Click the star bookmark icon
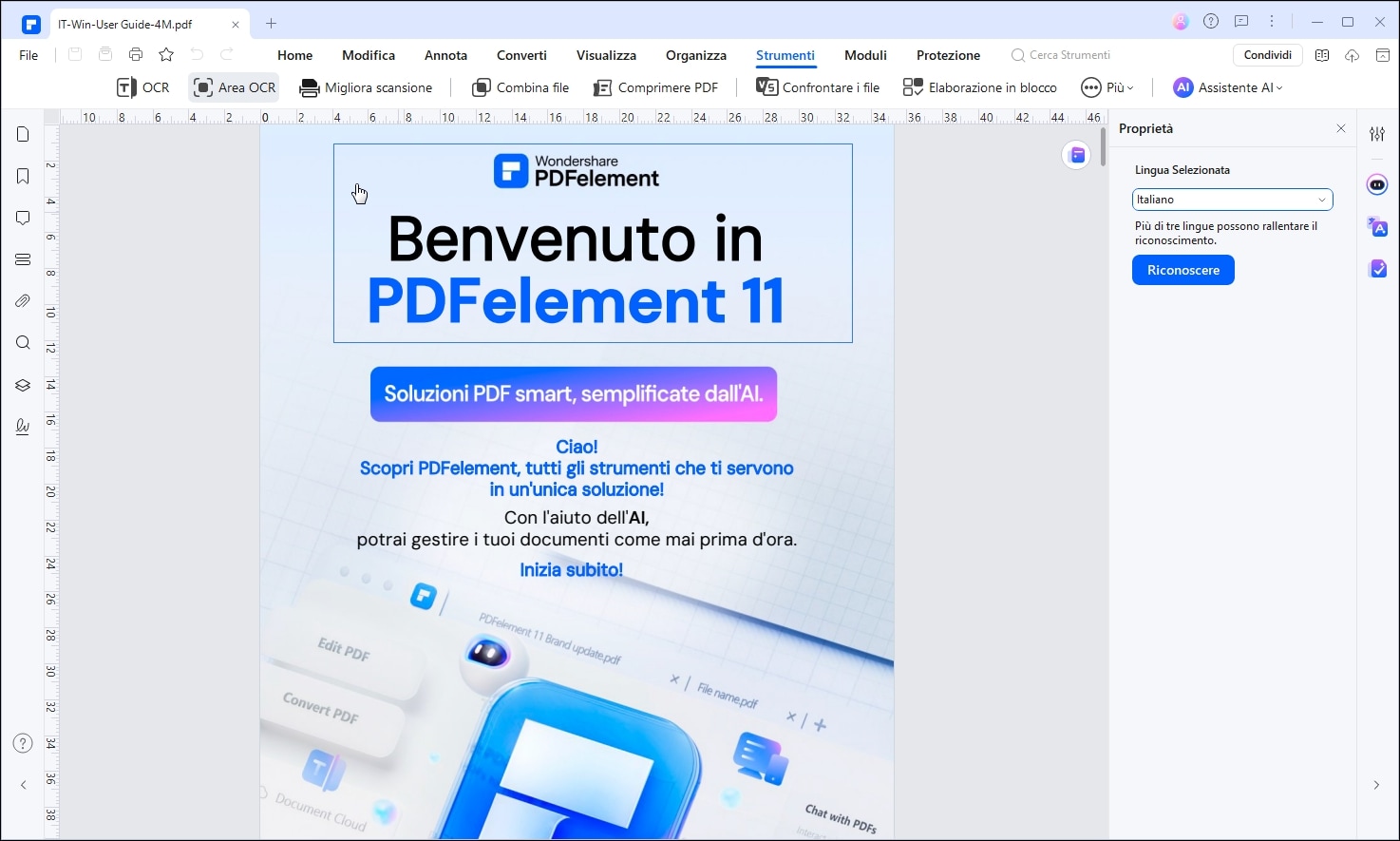Image resolution: width=1400 pixels, height=841 pixels. (x=166, y=55)
